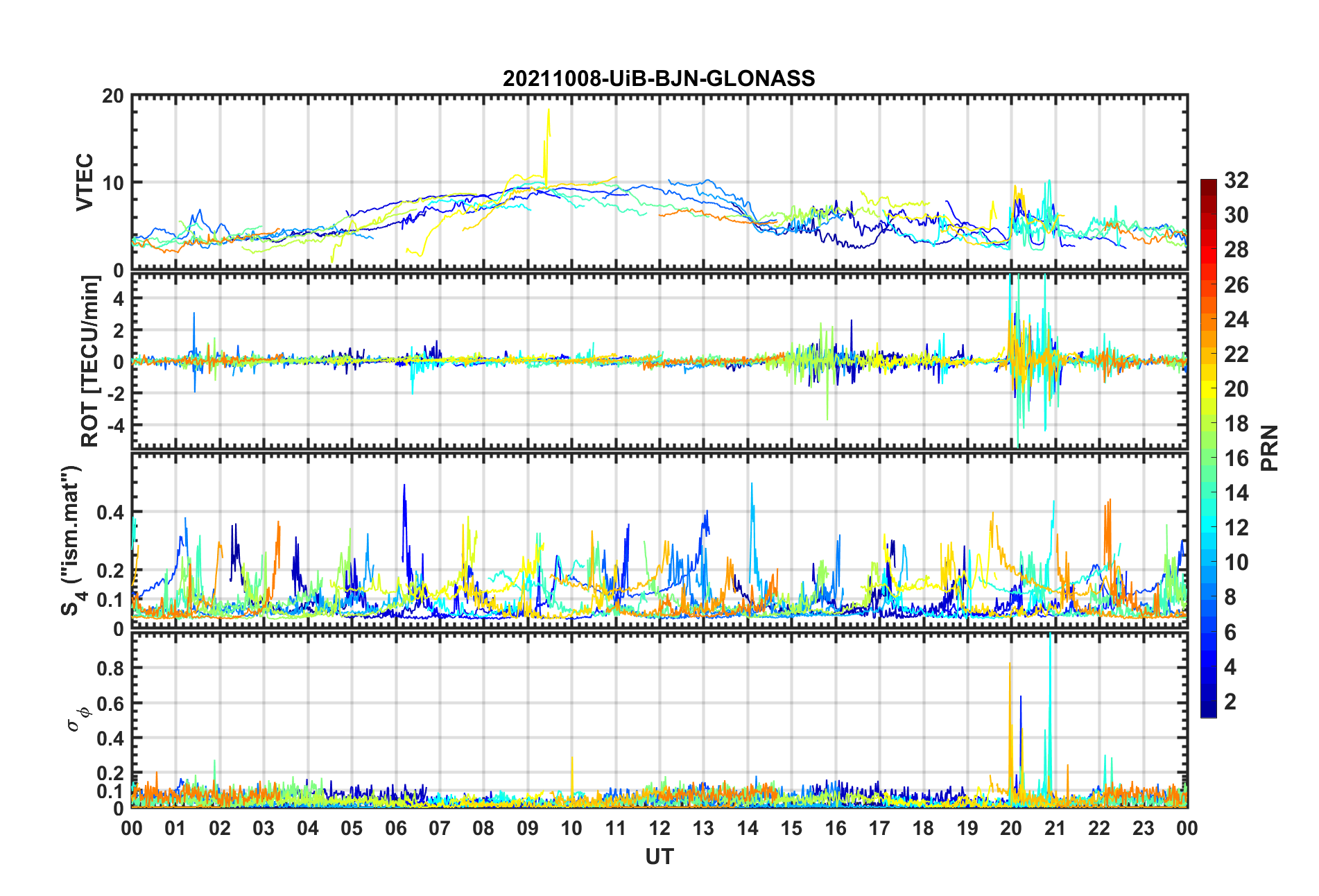1319x896 pixels.
Task: Select UT axis hour tick 13
Action: (704, 828)
